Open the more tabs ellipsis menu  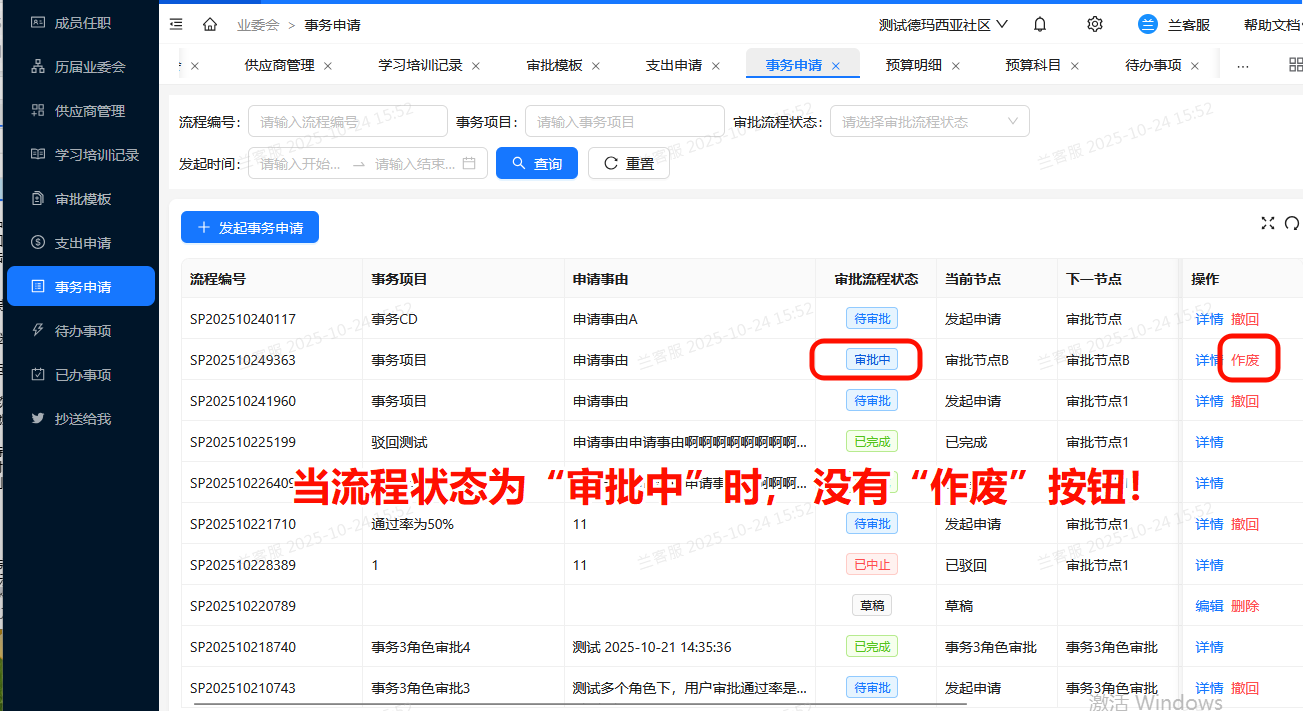pos(1243,66)
